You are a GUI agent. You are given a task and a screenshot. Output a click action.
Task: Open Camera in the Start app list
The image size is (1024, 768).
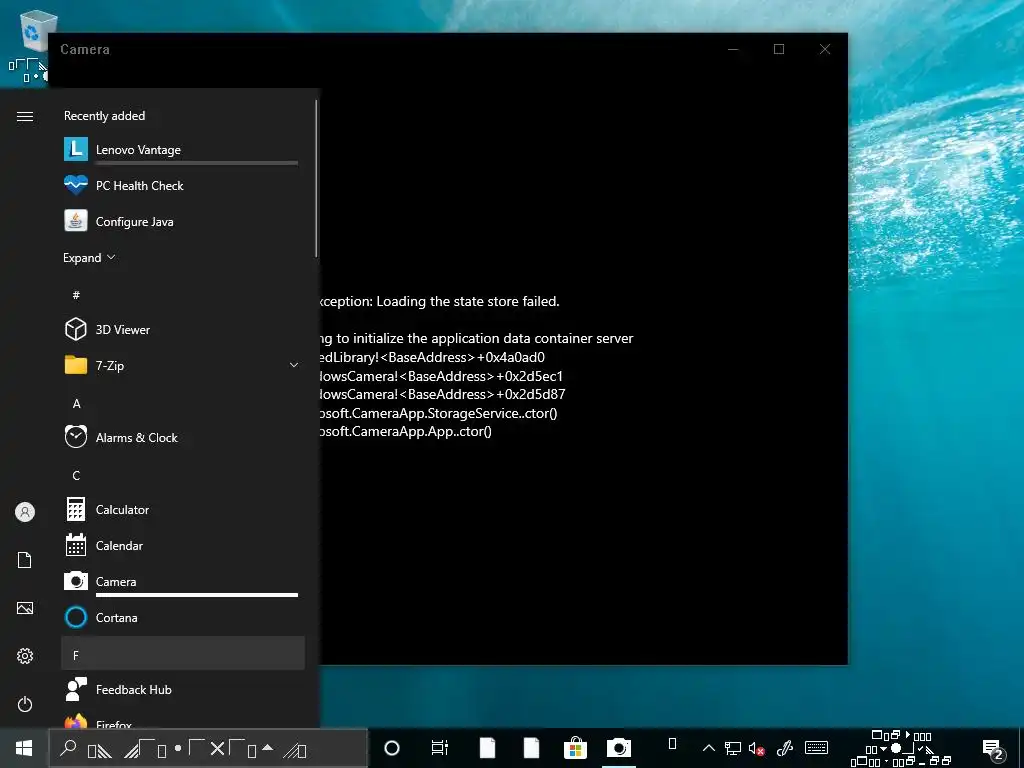tap(183, 581)
